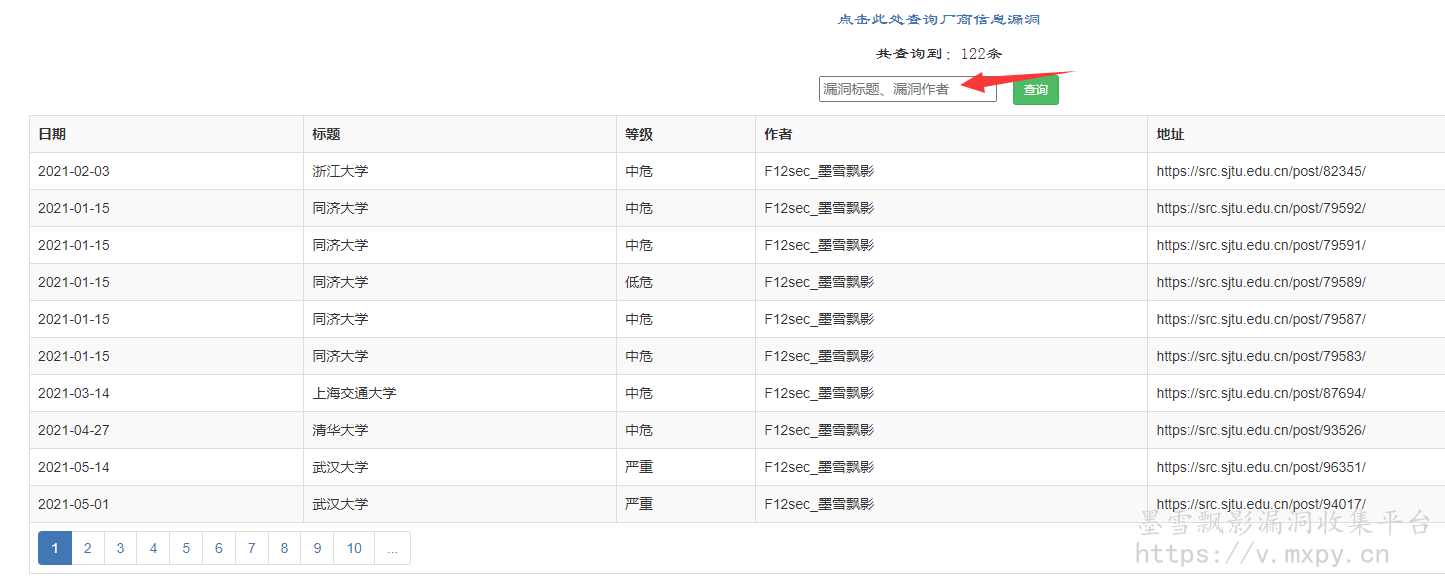Focus the 漏洞标题、漏洞作者 search box
The height and width of the screenshot is (576, 1445).
[908, 89]
